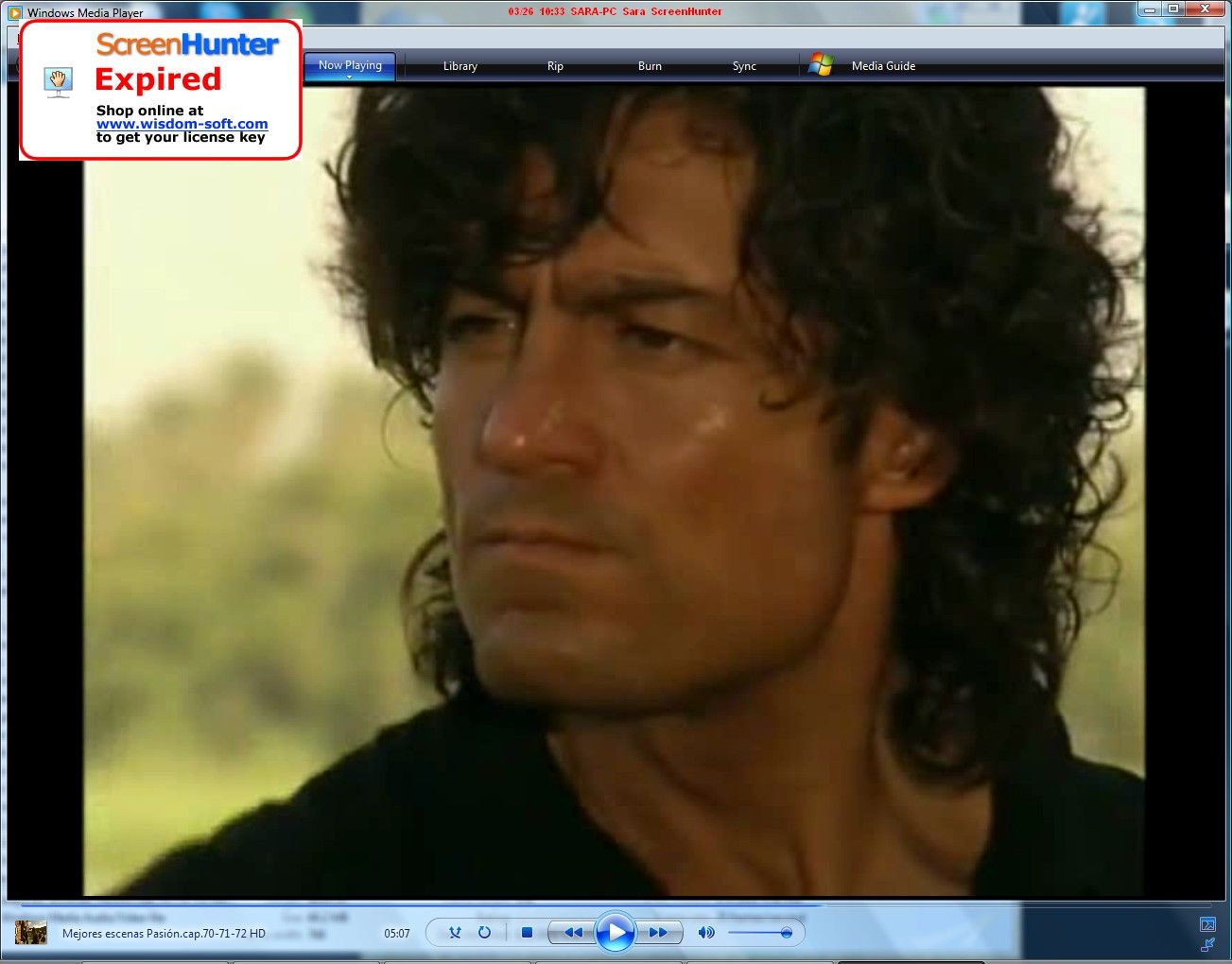The width and height of the screenshot is (1232, 964).
Task: Open the www.wisdom-soft.com link
Action: (182, 124)
